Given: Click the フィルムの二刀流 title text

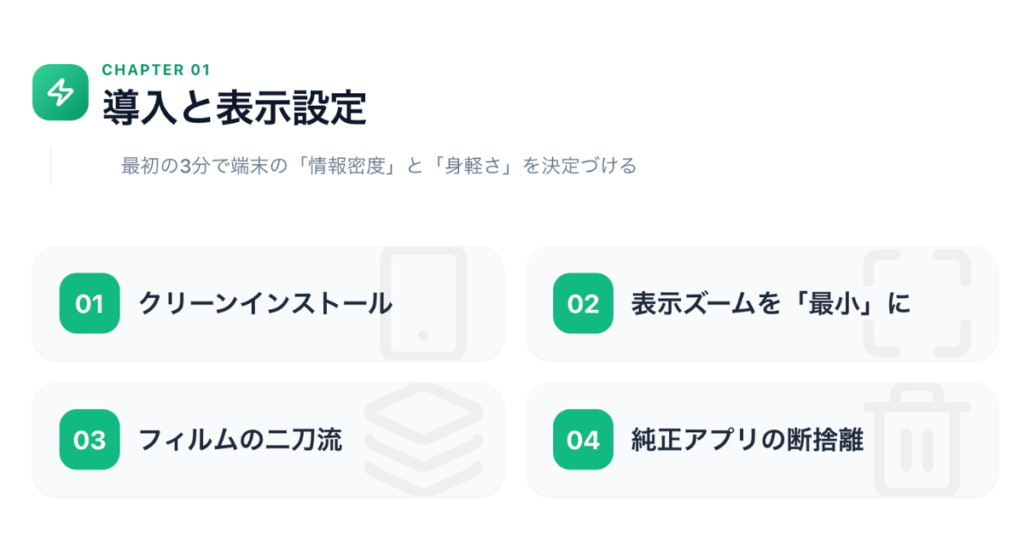Looking at the screenshot, I should click(241, 439).
